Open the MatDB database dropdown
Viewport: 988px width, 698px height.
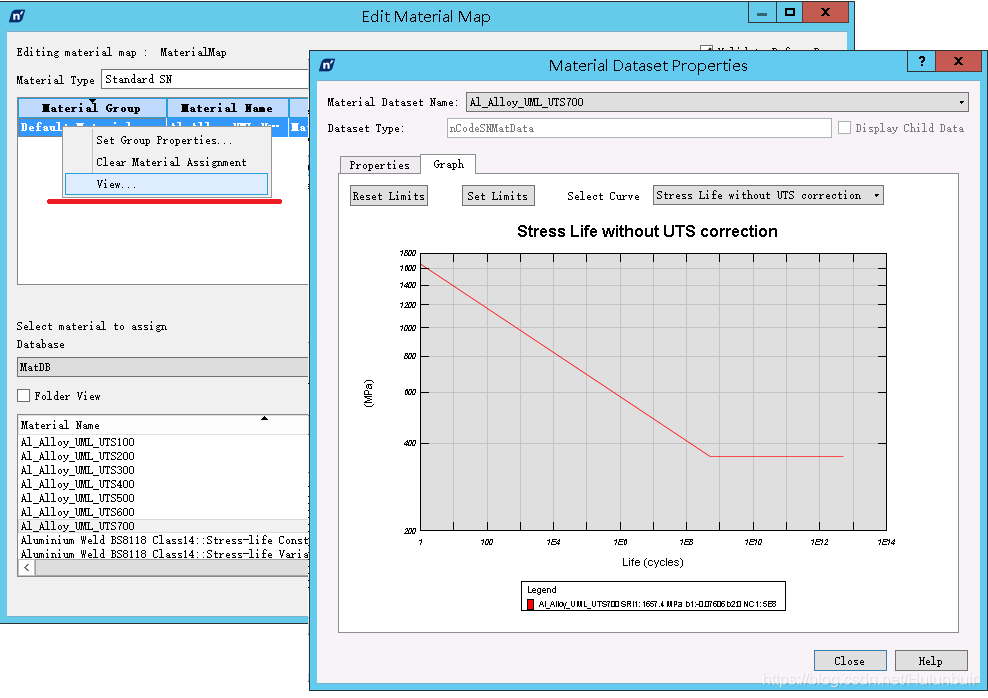tap(163, 367)
